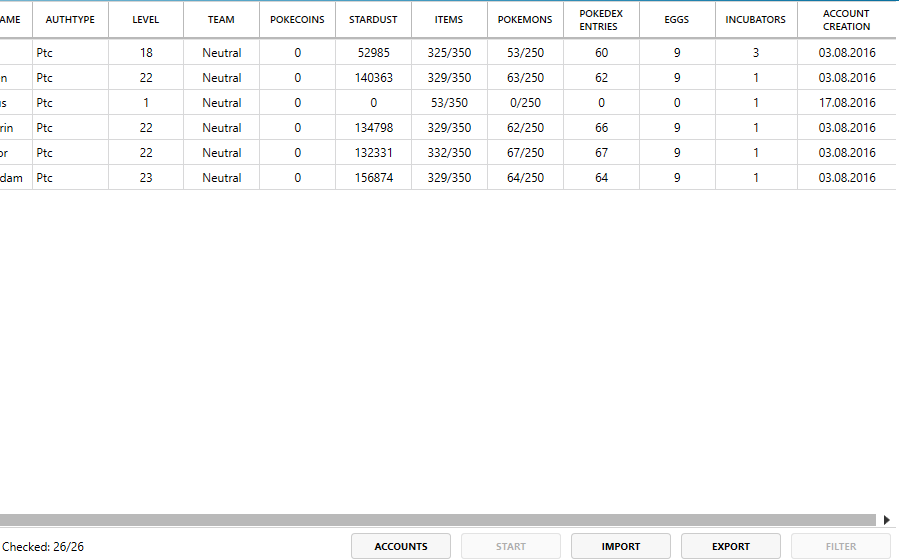Viewport: 899px width, 560px height.
Task: Click the pokemons cell 62/250
Action: tap(525, 128)
